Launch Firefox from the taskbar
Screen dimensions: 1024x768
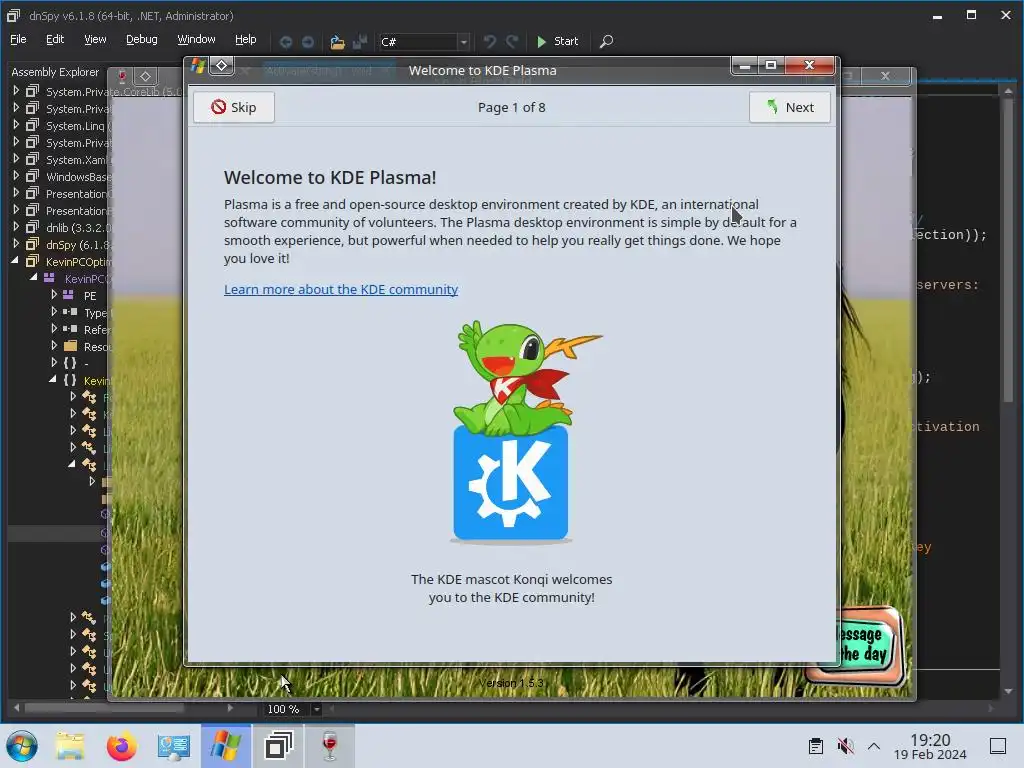[x=121, y=746]
